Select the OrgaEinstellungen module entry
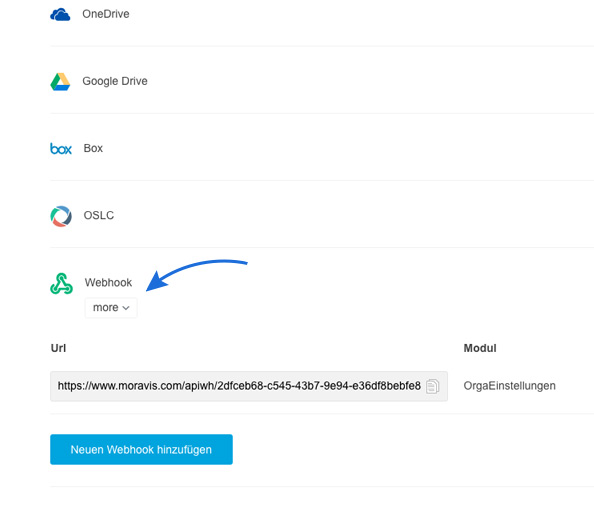This screenshot has height=508, width=594. 510,386
